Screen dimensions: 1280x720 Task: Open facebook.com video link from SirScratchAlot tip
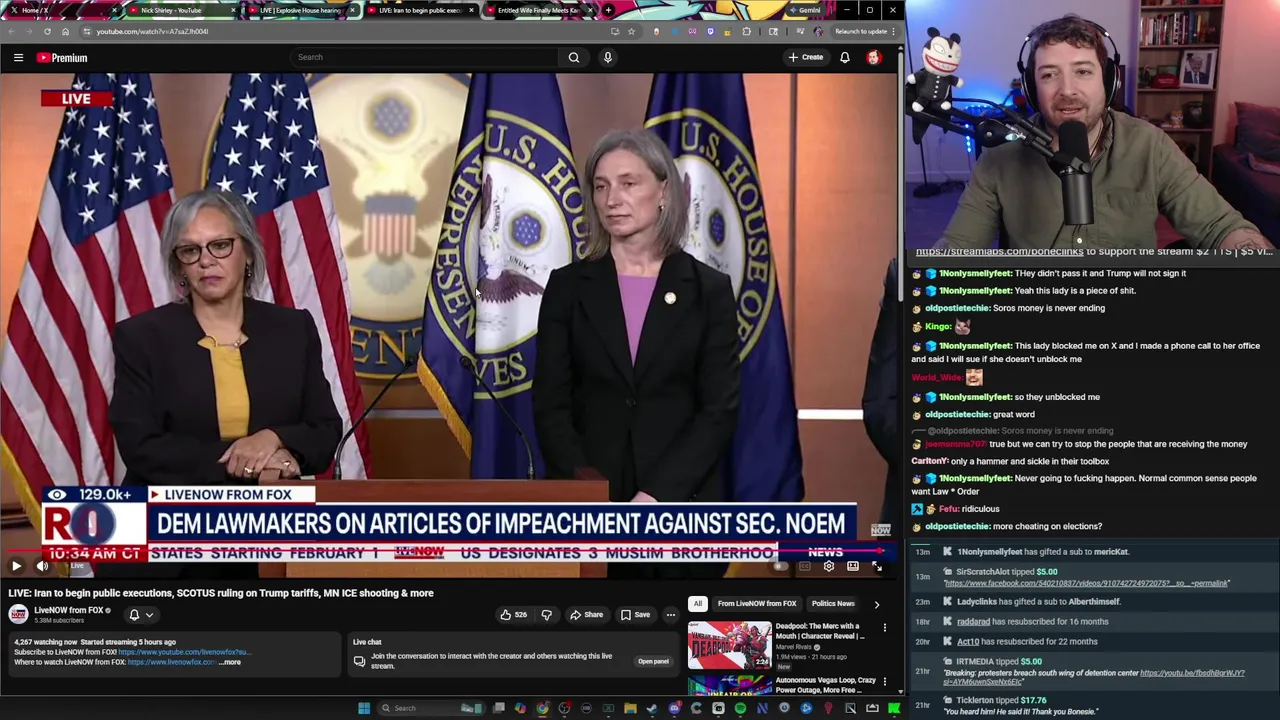[1086, 583]
